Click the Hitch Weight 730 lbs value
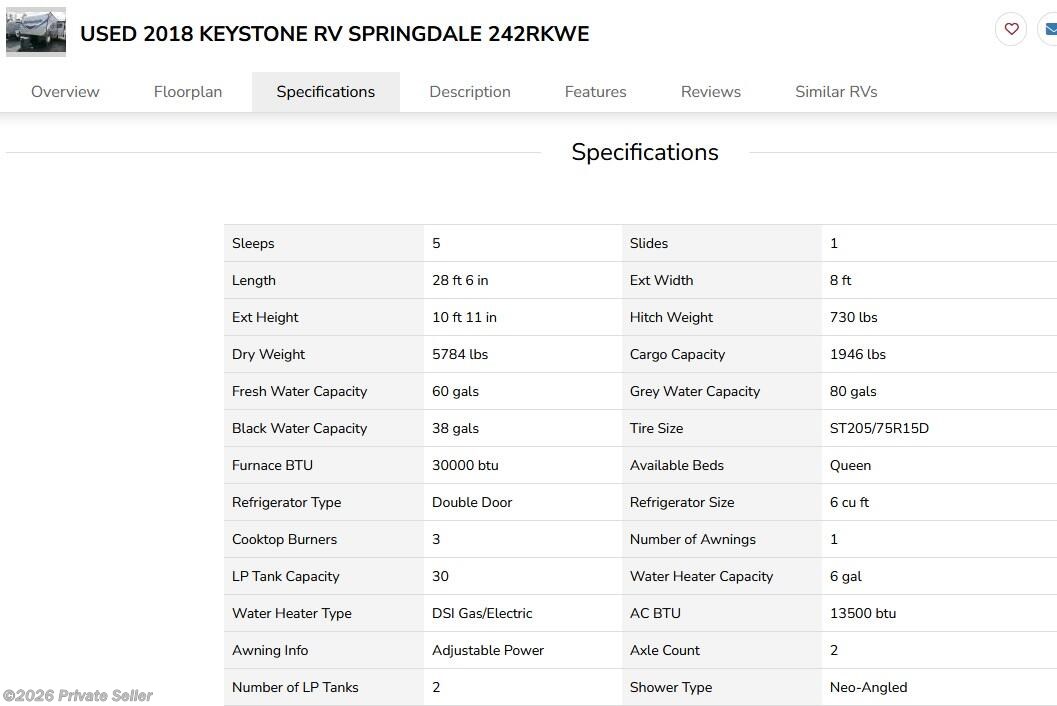This screenshot has height=706, width=1057. tap(853, 317)
